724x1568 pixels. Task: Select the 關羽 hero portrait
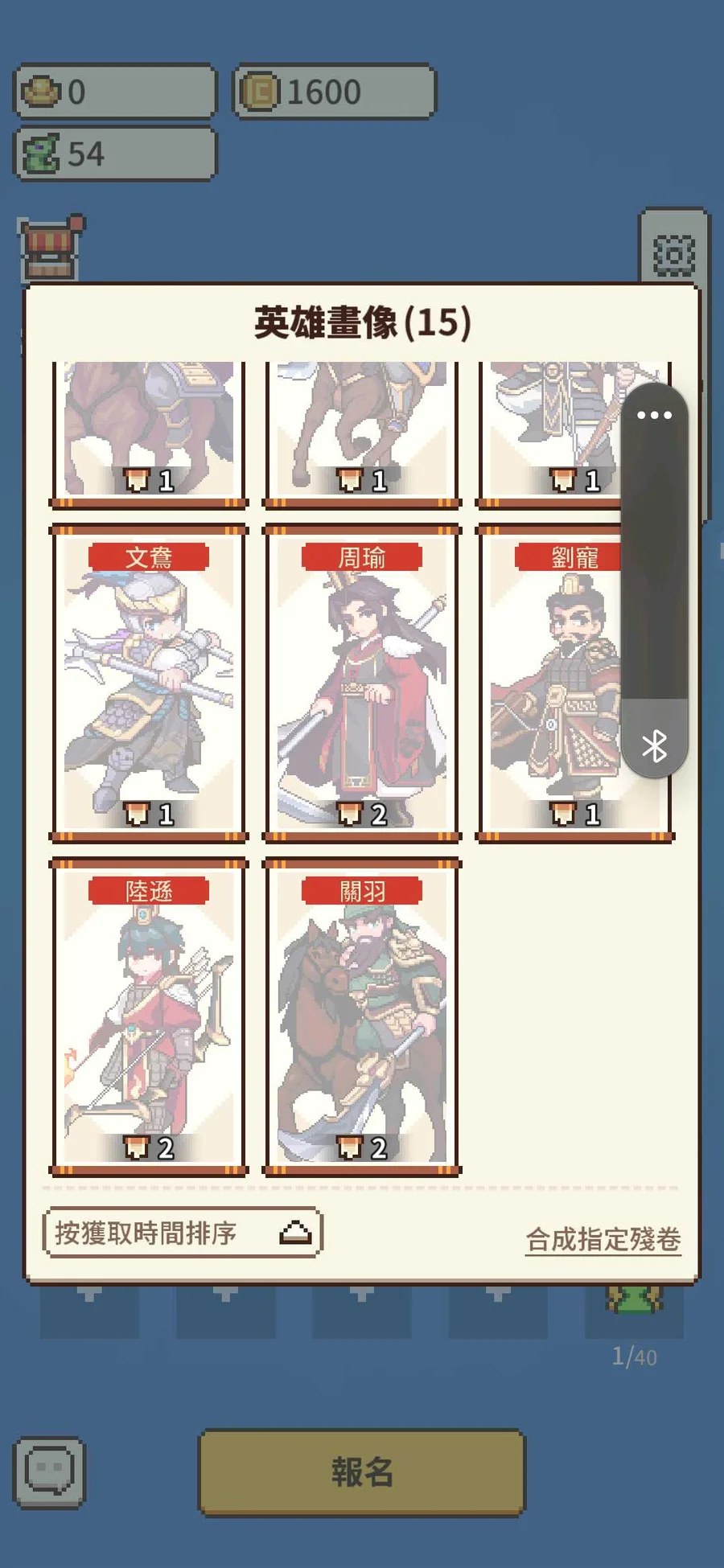click(x=362, y=1017)
